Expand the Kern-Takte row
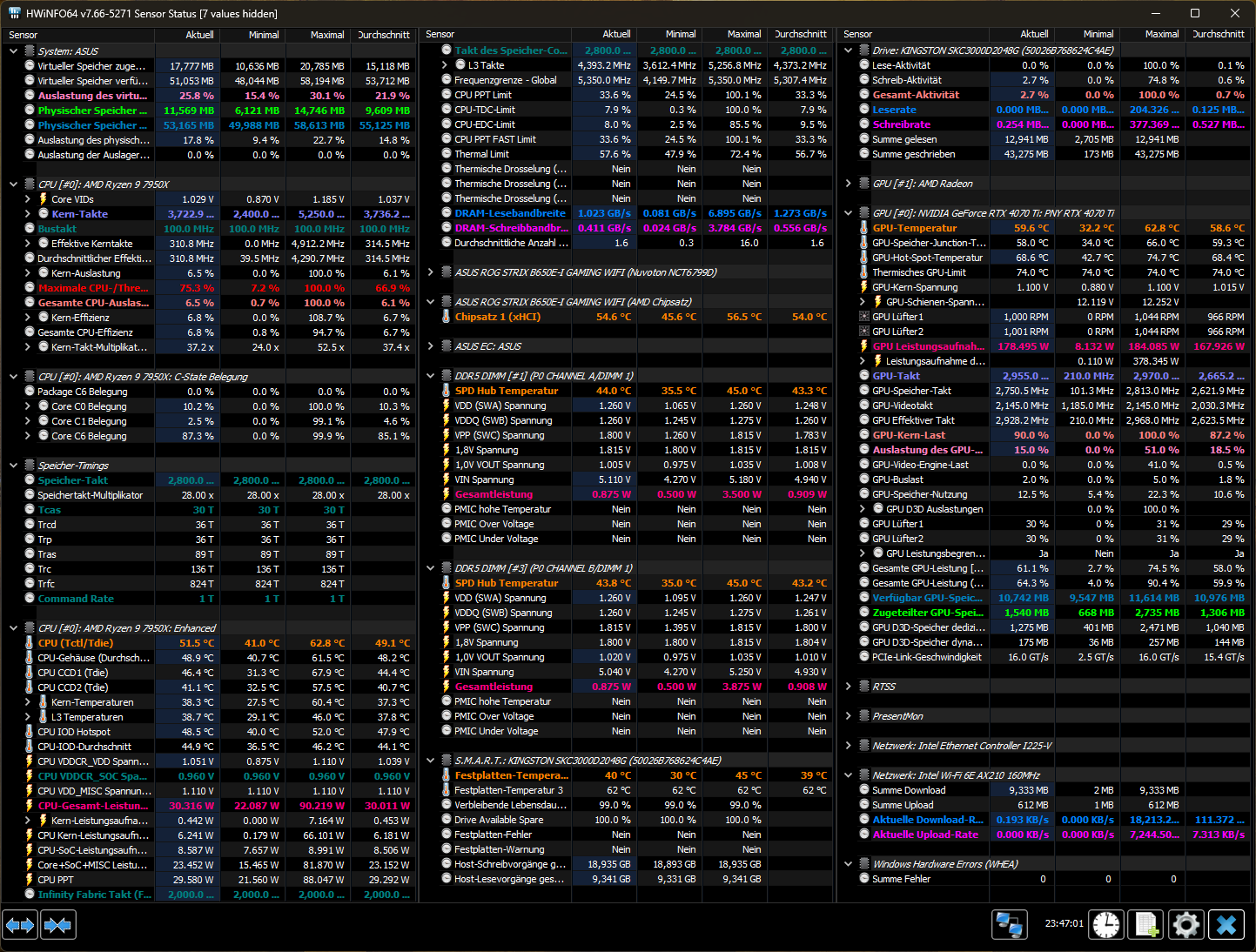Image resolution: width=1256 pixels, height=952 pixels. pos(27,214)
